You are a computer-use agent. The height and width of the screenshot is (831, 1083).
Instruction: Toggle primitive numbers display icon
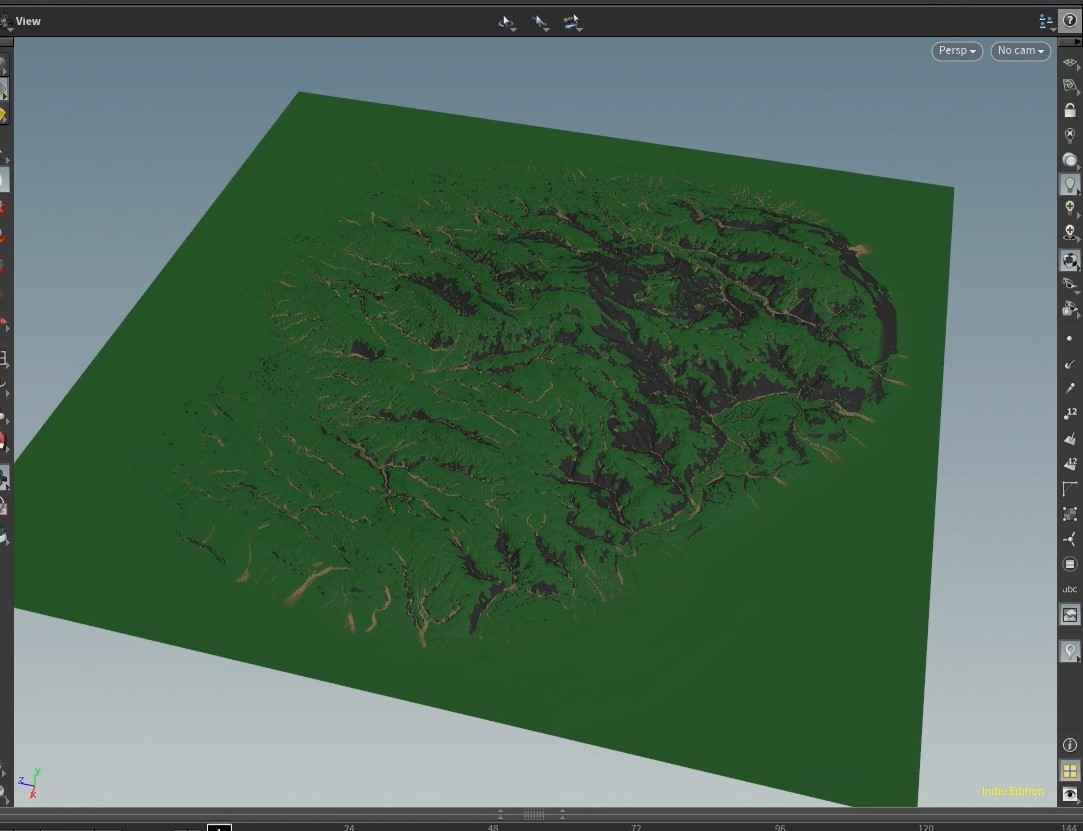pyautogui.click(x=1070, y=464)
